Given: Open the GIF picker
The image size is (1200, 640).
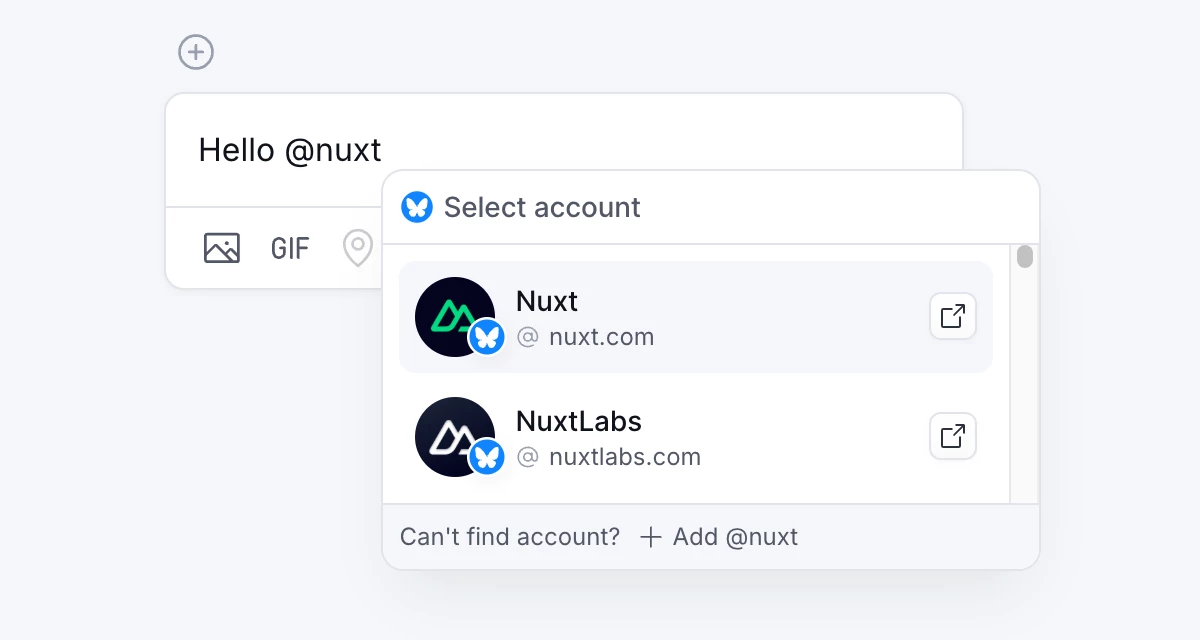Looking at the screenshot, I should click(289, 248).
